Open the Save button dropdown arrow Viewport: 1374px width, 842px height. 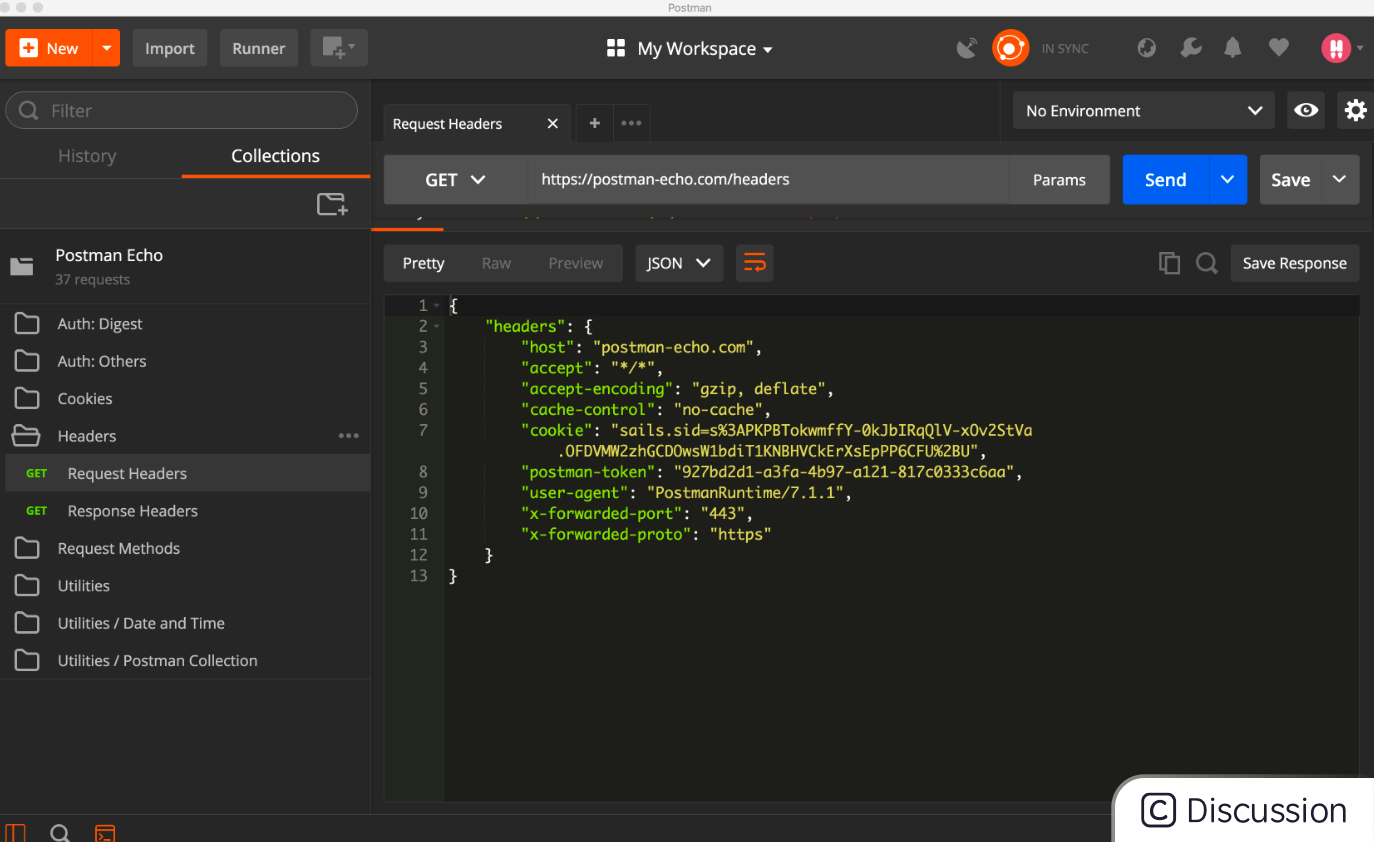coord(1340,180)
